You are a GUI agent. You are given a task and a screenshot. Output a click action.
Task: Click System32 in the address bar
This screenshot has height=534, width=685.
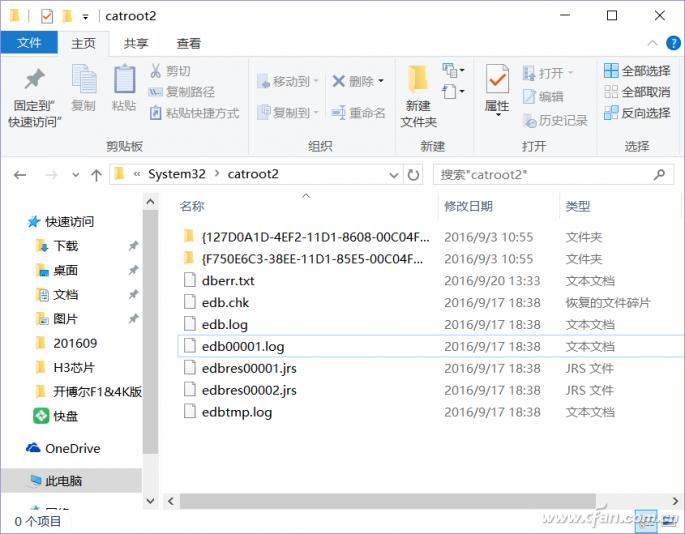(176, 174)
